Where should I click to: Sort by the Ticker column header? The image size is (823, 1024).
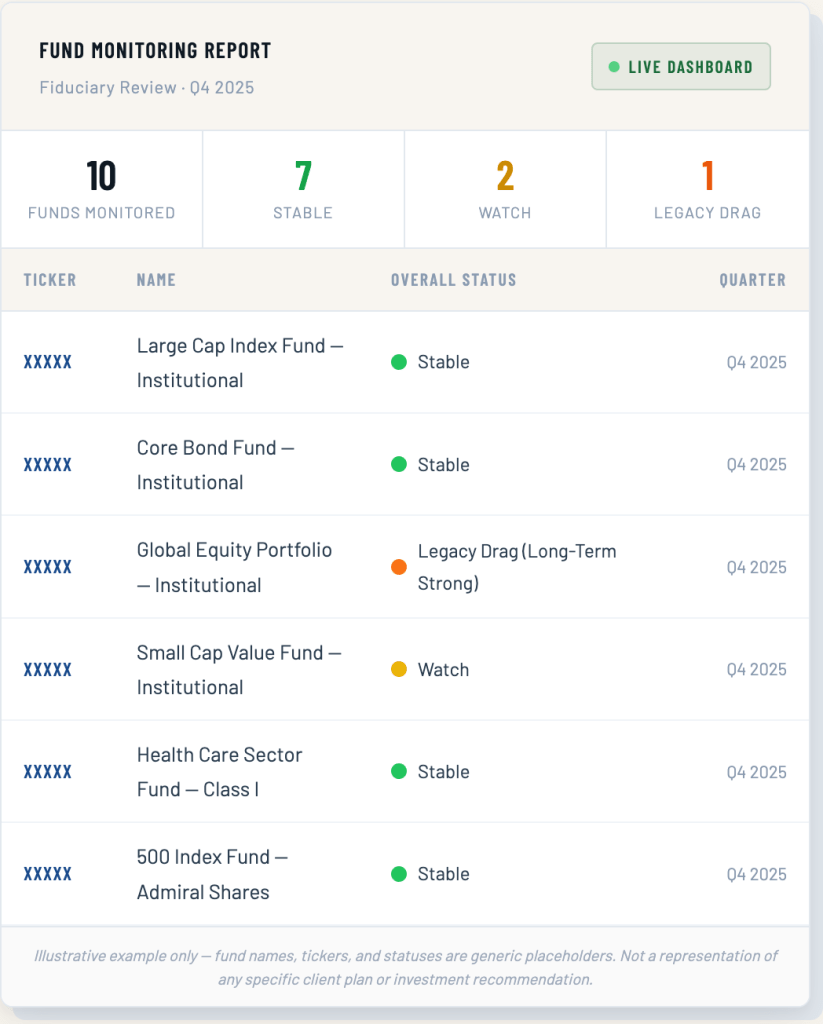coord(50,280)
